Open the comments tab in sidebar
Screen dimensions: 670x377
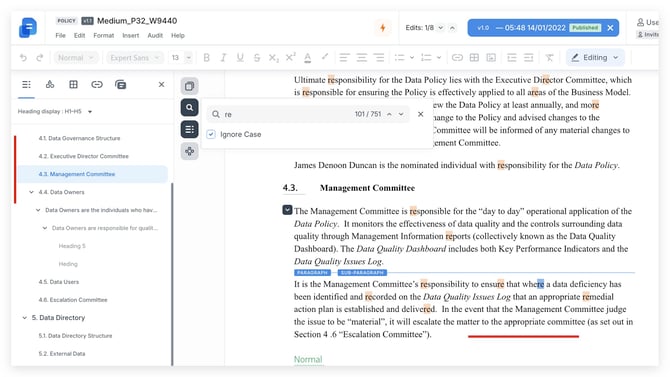tap(120, 85)
